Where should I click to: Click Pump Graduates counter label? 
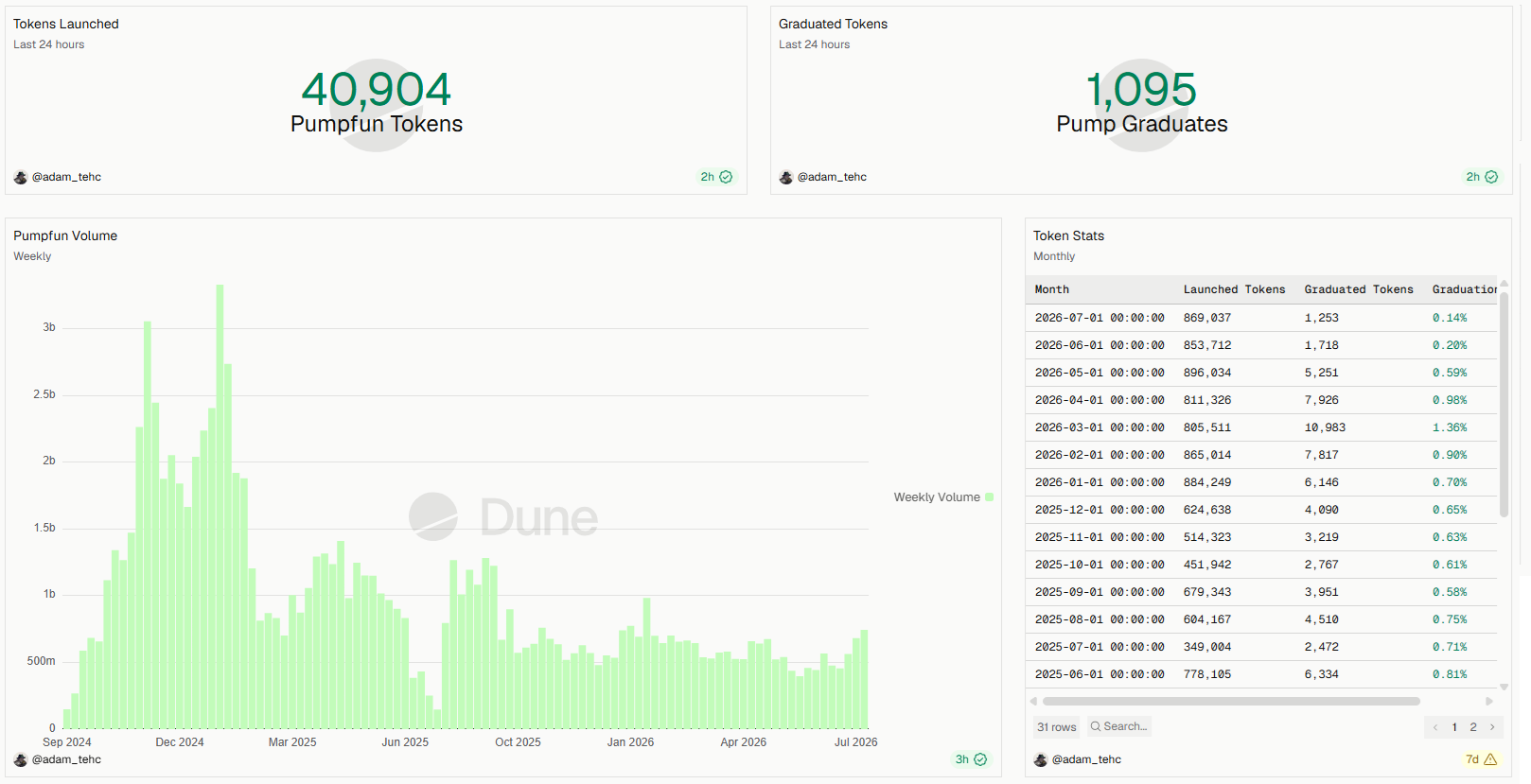pos(1141,124)
